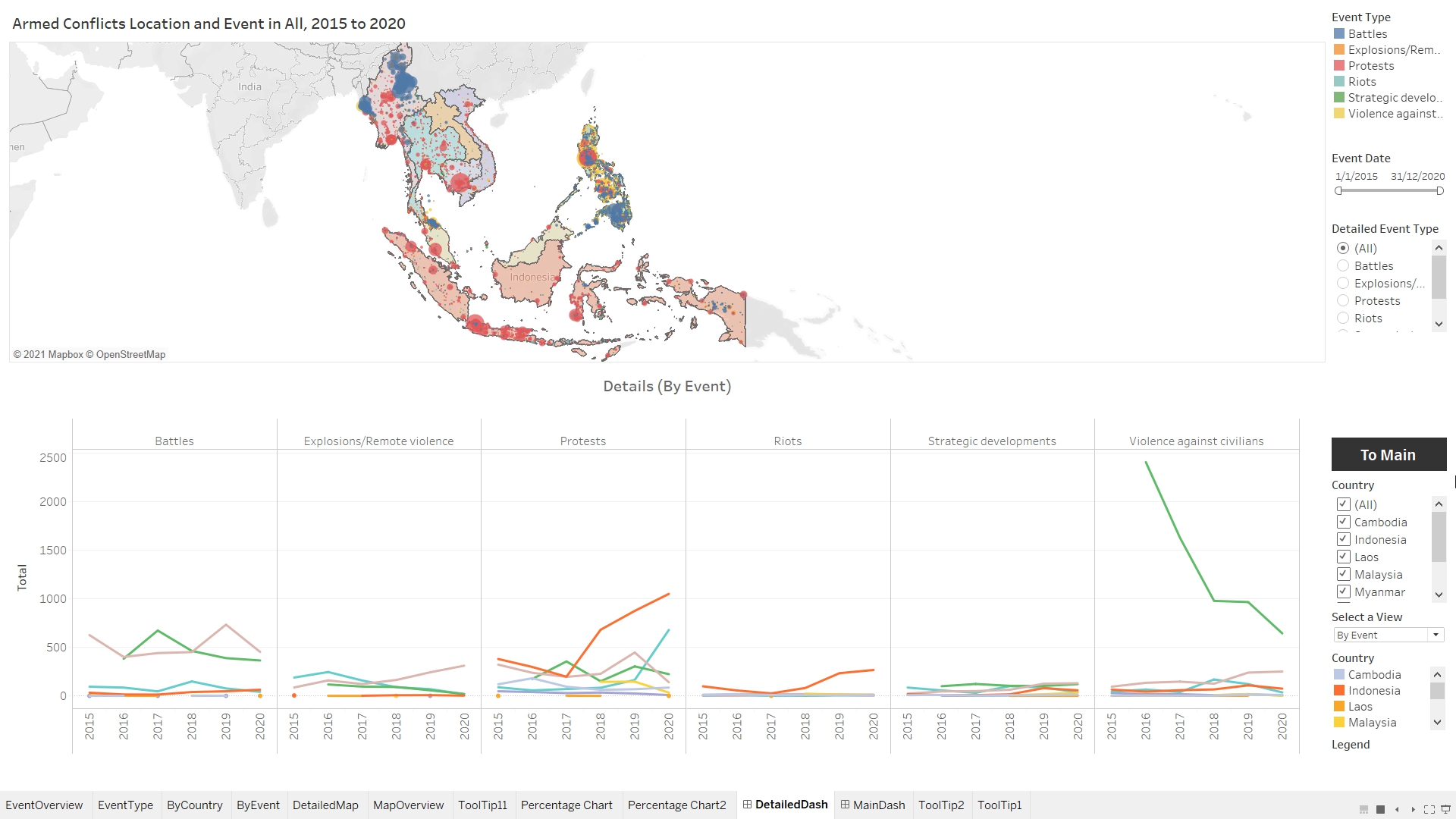Select the Protests radio button under Detailed Event Type
The image size is (1456, 819).
[1343, 300]
